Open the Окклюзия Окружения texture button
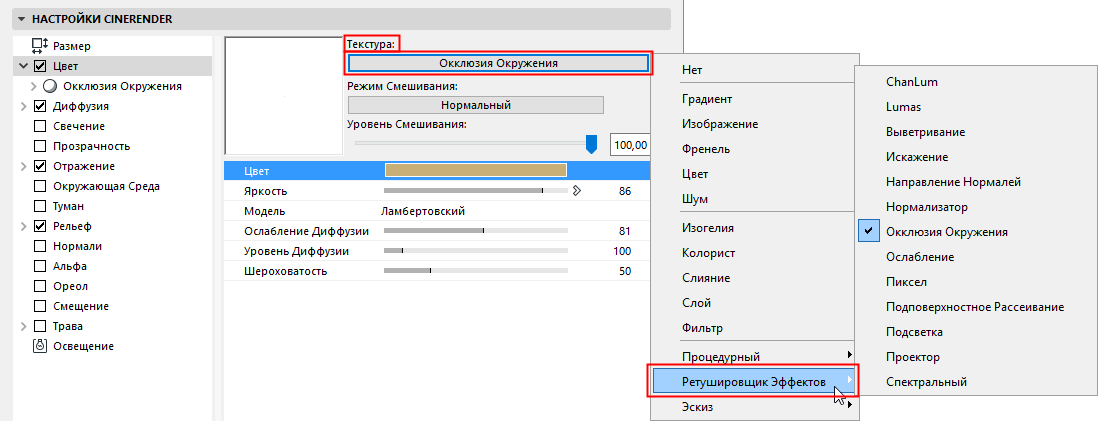The width and height of the screenshot is (1098, 421). (x=498, y=63)
